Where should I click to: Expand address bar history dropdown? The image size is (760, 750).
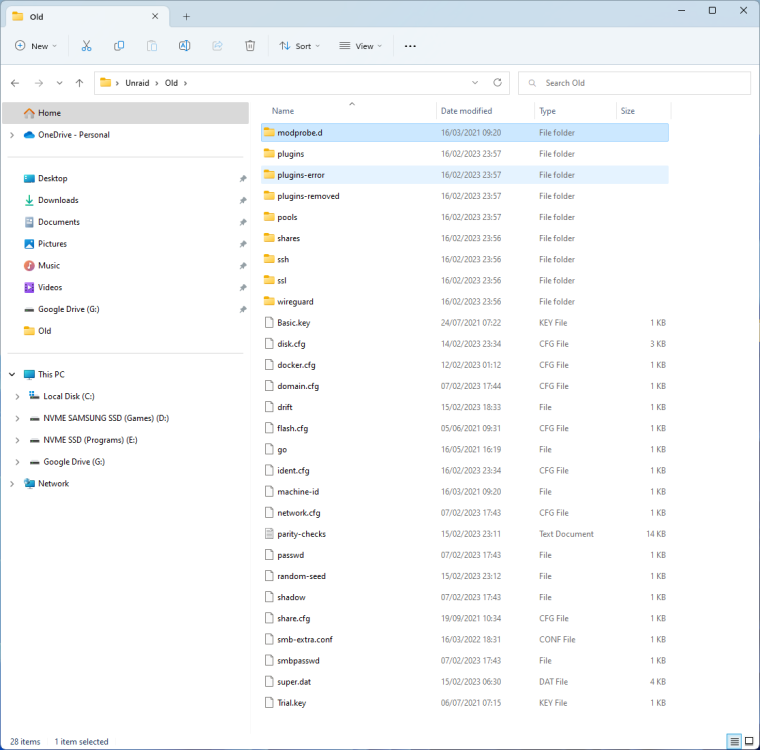(x=475, y=82)
